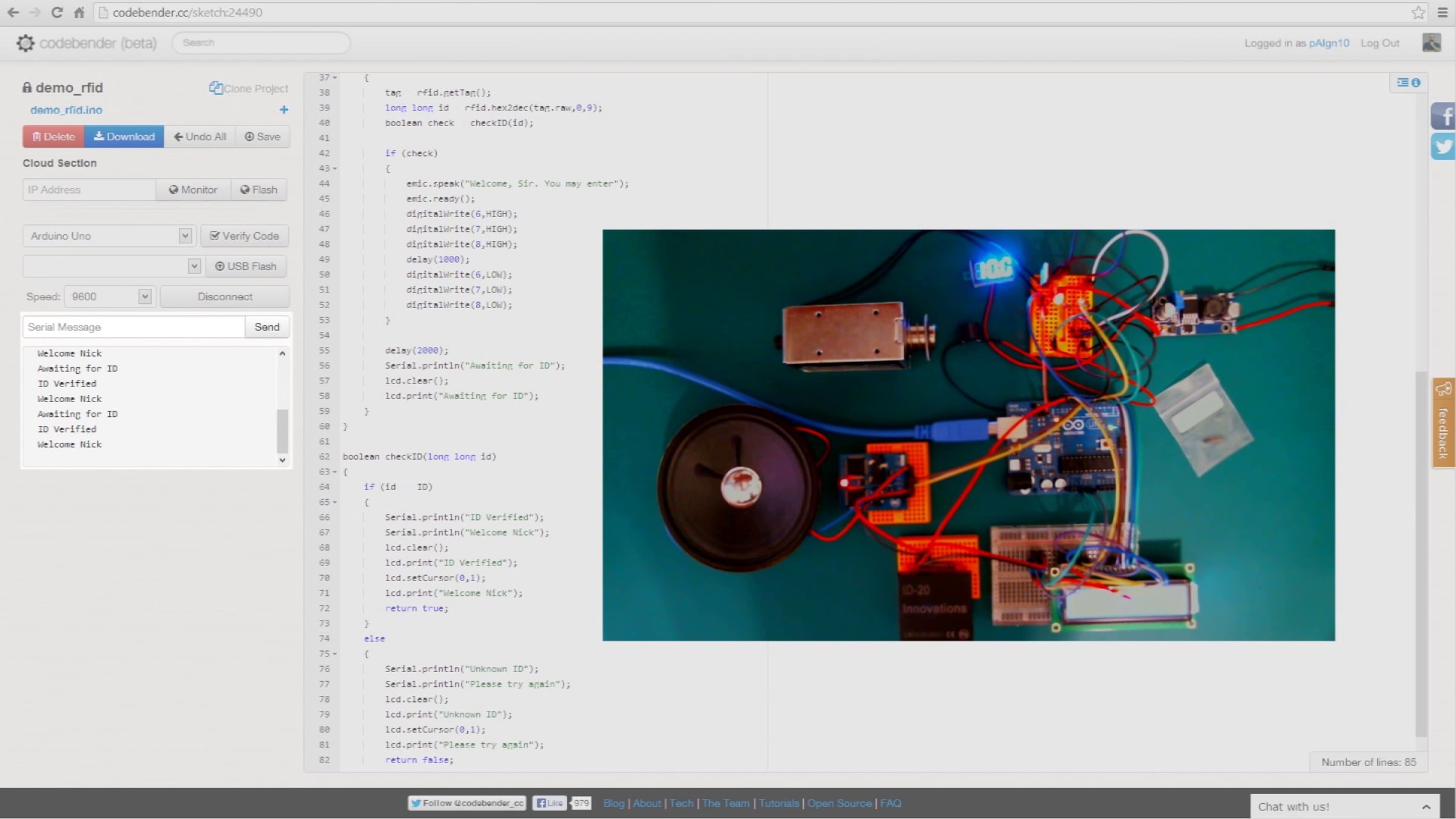This screenshot has height=819, width=1456.
Task: Click the plus icon to add file
Action: coord(283,110)
